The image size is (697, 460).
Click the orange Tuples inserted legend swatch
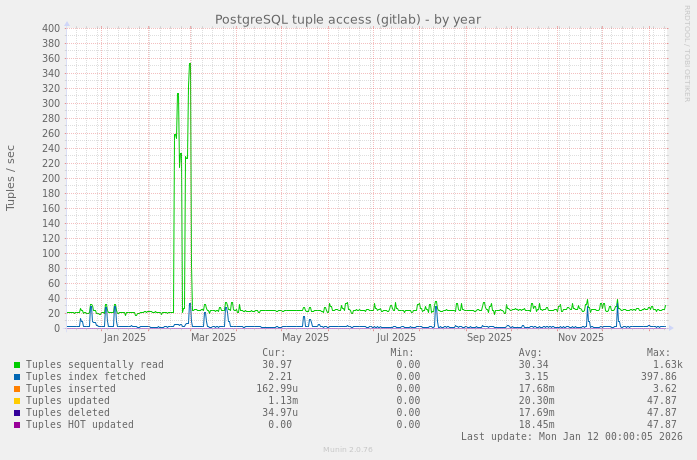pos(17,389)
